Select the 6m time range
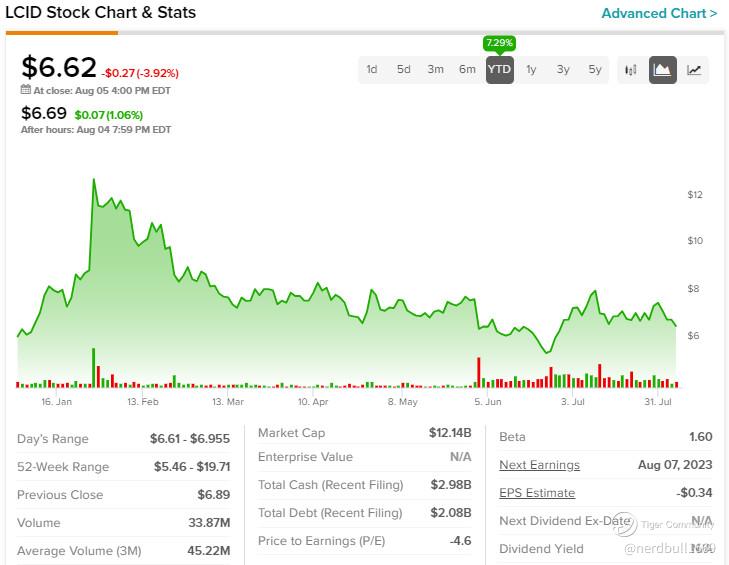Screen dimensions: 729x565 467,70
